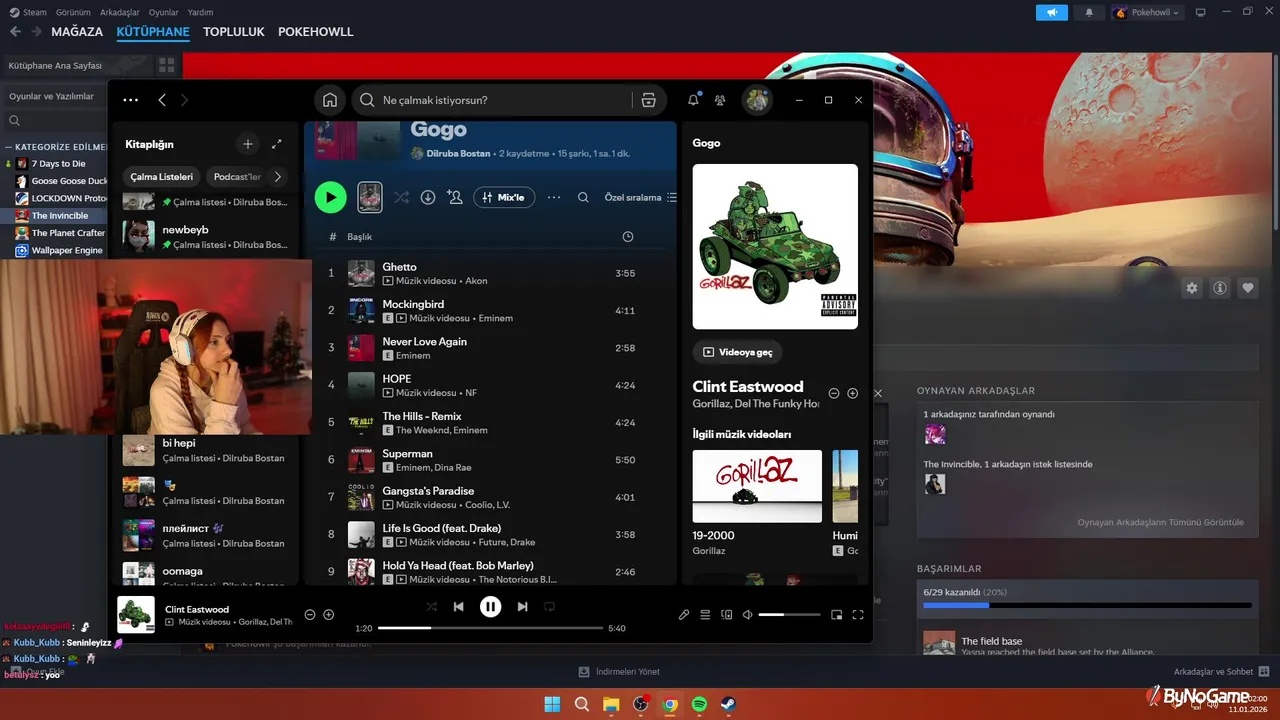Seek on the song progress bar
The image size is (1280, 720).
(490, 628)
